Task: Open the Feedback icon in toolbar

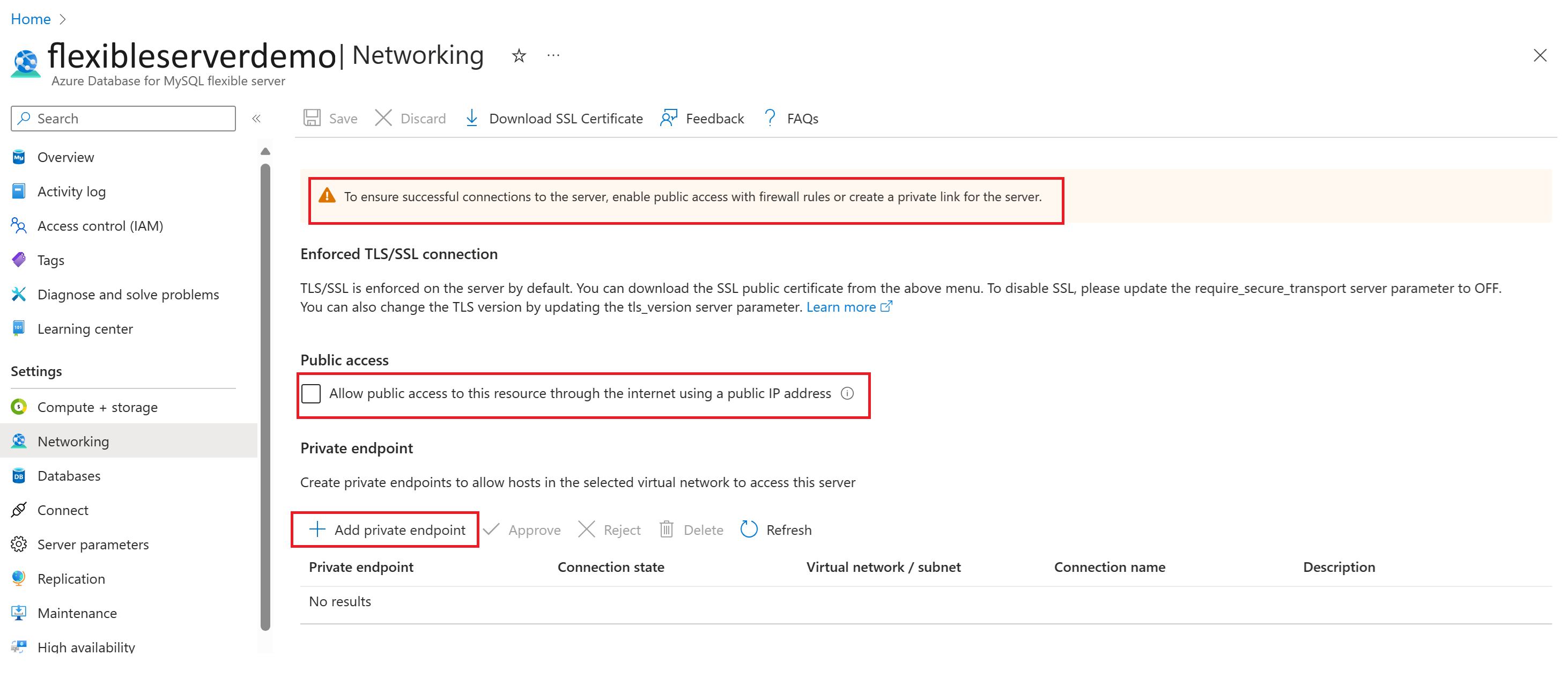Action: point(668,117)
